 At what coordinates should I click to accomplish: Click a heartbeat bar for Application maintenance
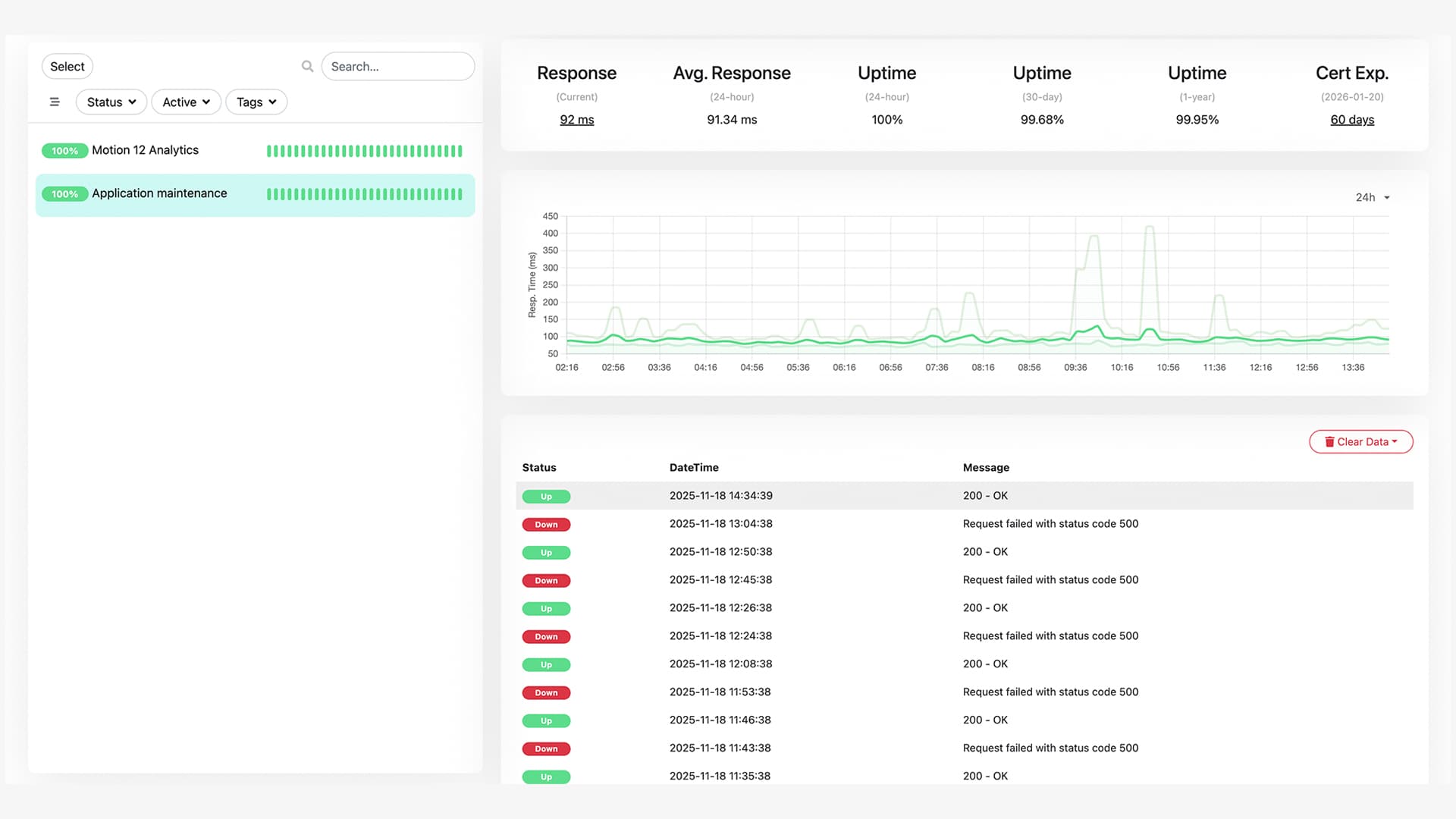tap(364, 195)
